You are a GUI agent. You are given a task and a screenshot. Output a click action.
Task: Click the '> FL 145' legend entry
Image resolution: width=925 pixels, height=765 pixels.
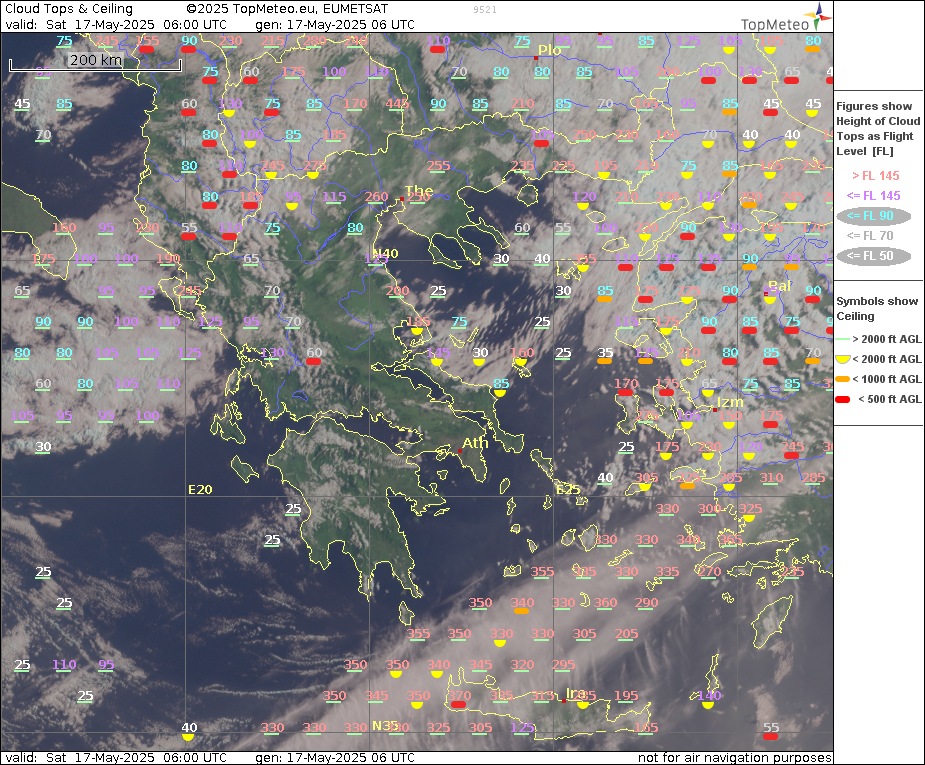(875, 176)
